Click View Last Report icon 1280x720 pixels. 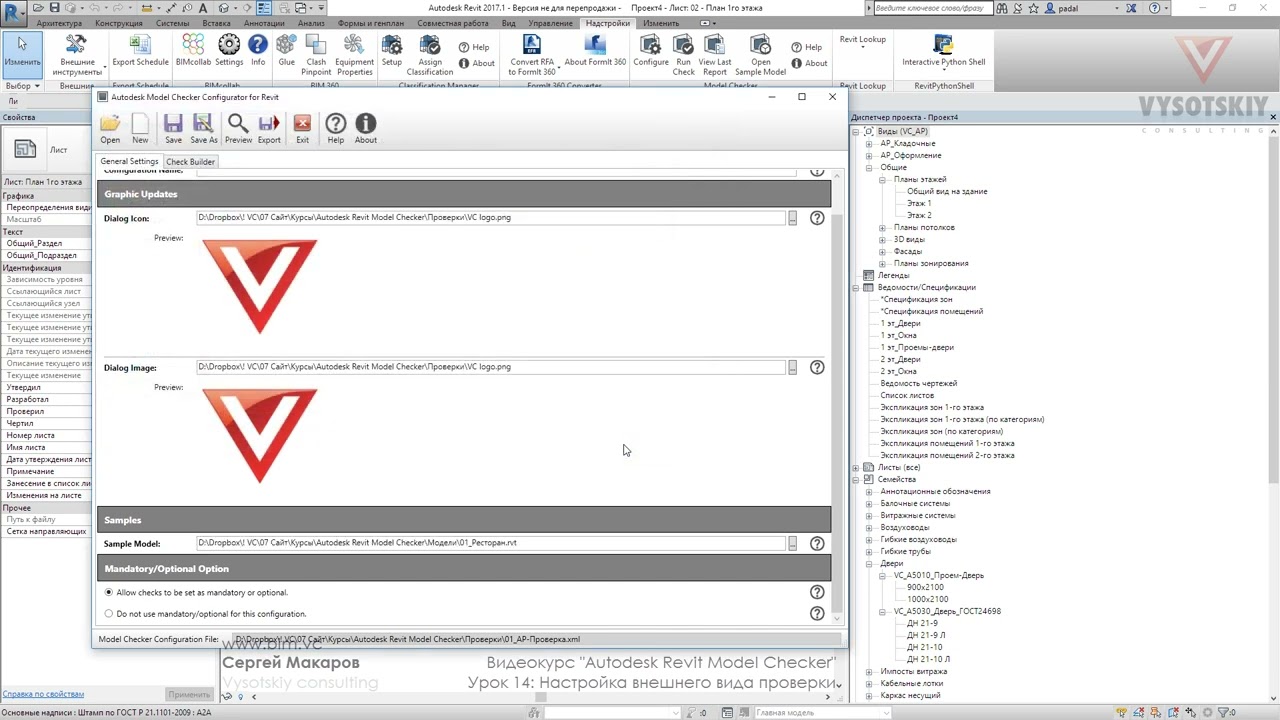(x=715, y=55)
